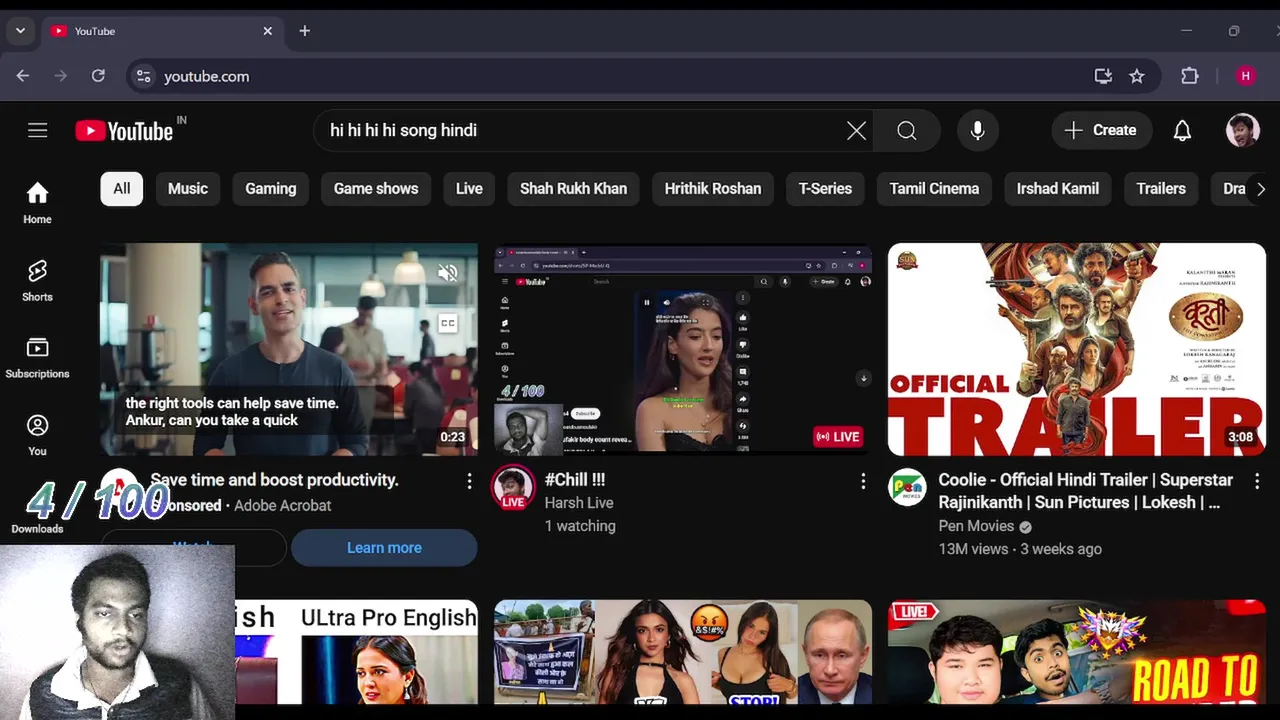Select the Music filter chip

tap(188, 188)
